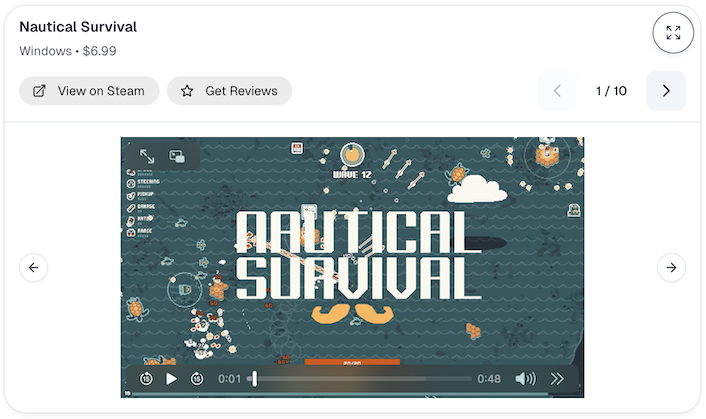The image size is (706, 419).
Task: Show the next media with right arrow
Action: click(x=671, y=267)
